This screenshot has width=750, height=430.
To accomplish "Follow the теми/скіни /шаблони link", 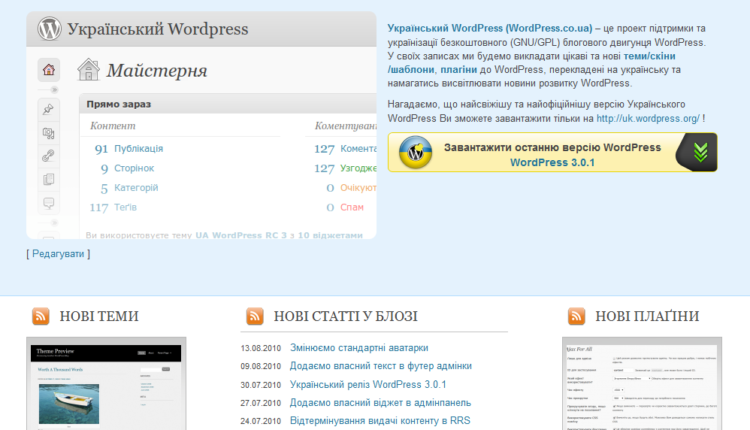I will tap(649, 56).
